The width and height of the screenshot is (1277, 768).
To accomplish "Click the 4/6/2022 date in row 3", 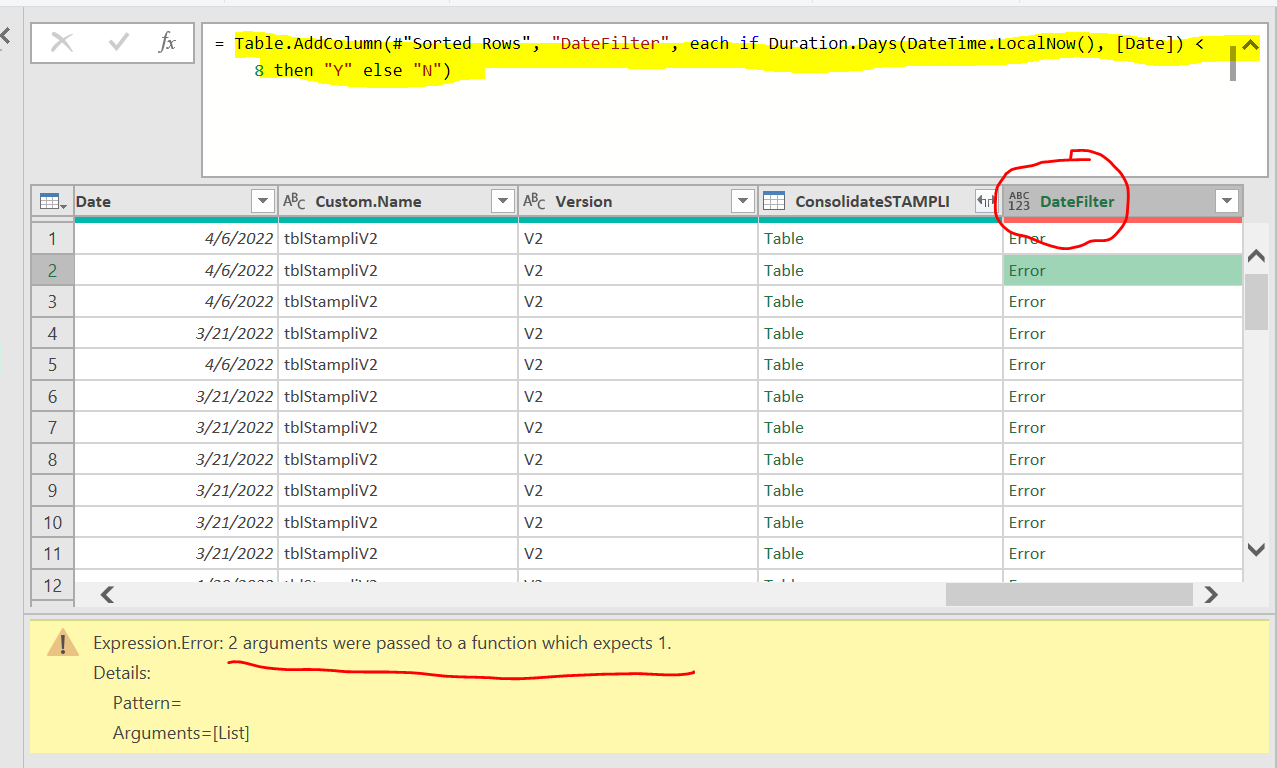I will point(239,301).
